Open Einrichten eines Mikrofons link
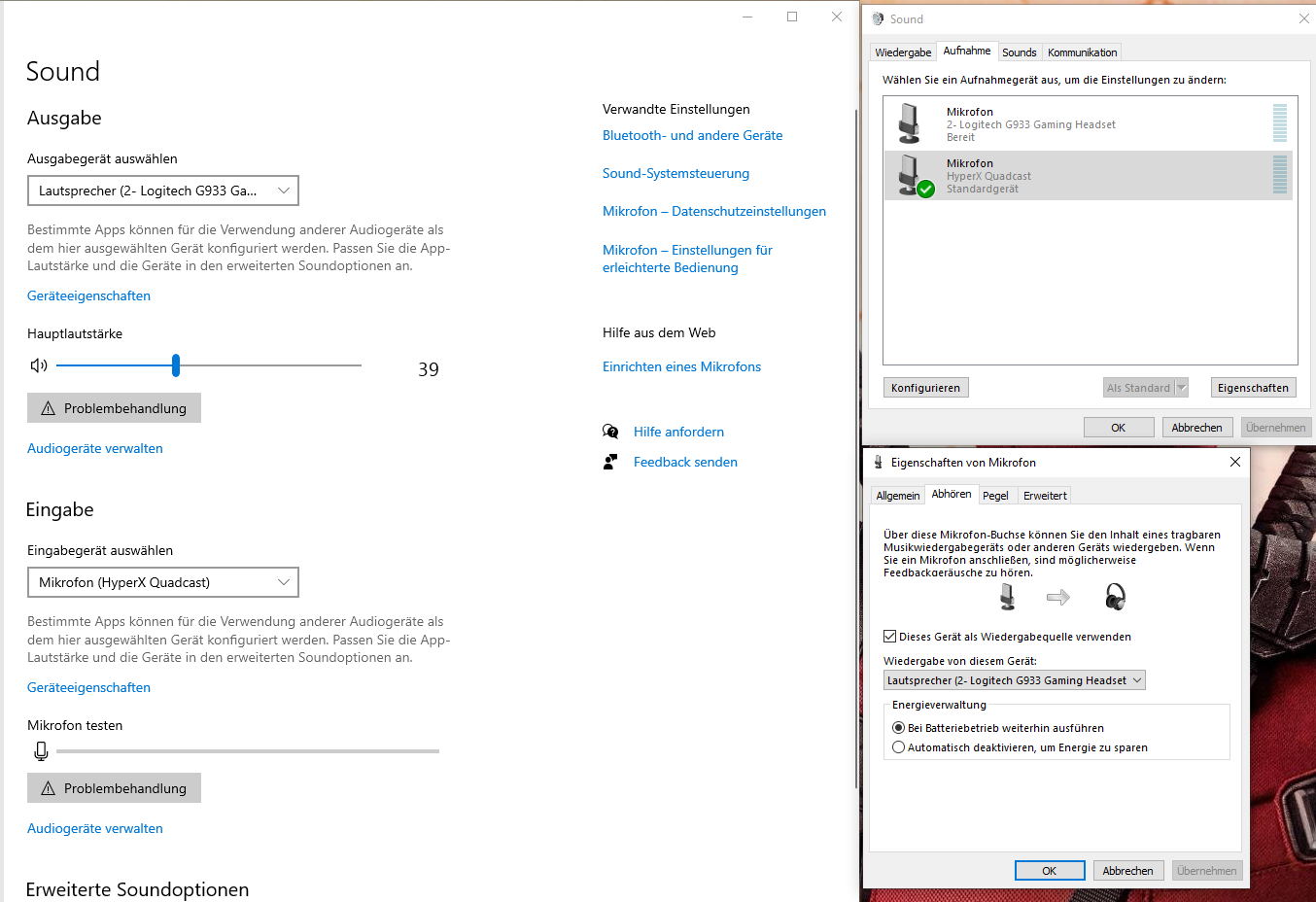 click(x=681, y=366)
